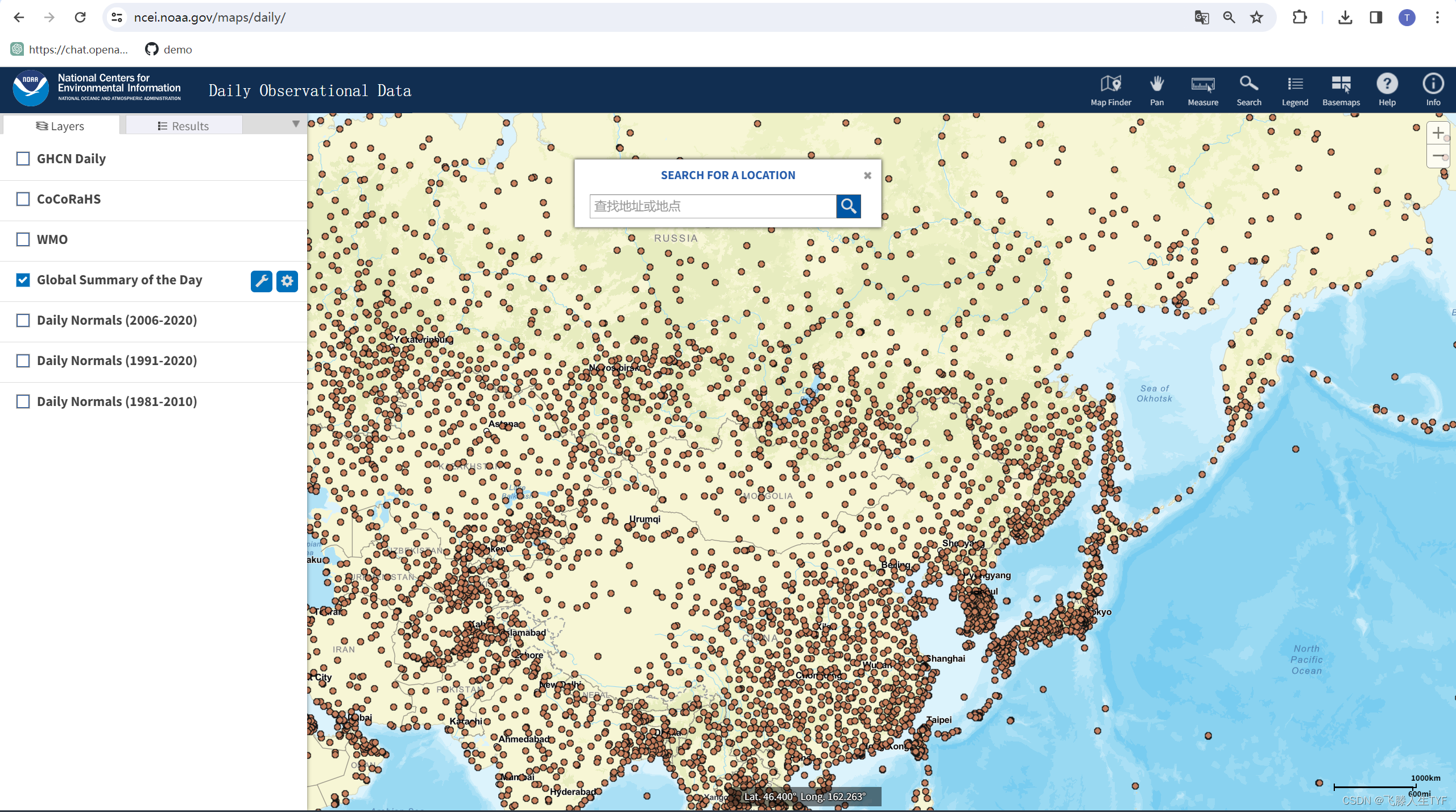Screen dimensions: 1456x812
Task: Focus the location search input field
Action: click(713, 206)
